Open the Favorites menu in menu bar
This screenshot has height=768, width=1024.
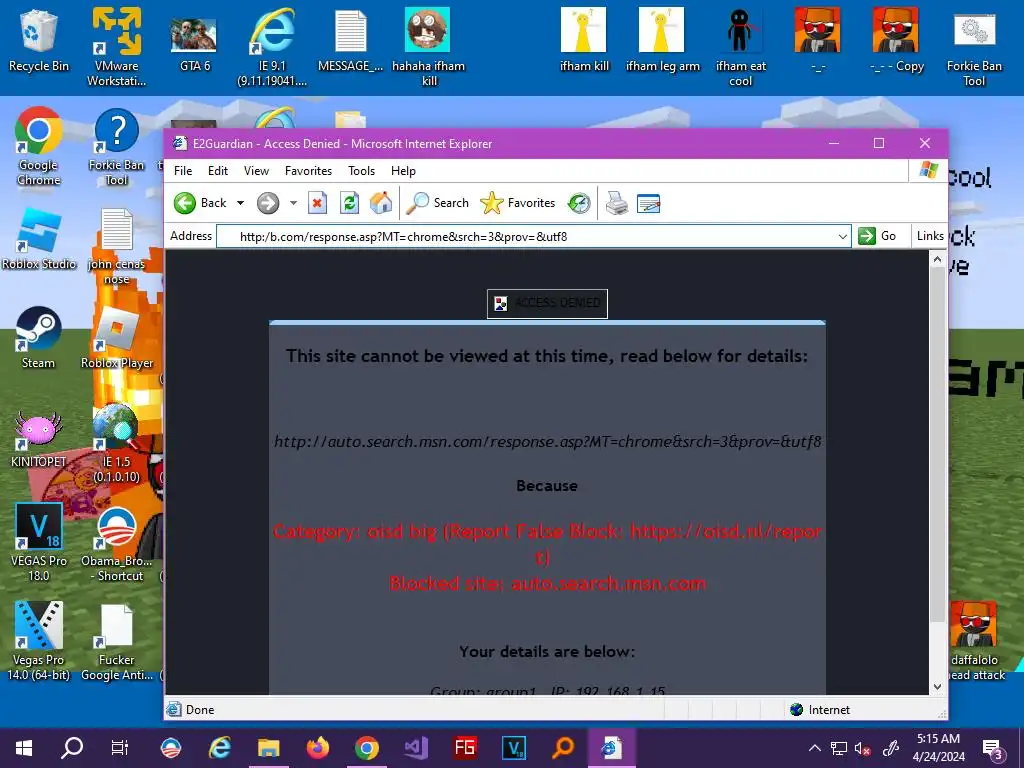tap(308, 170)
